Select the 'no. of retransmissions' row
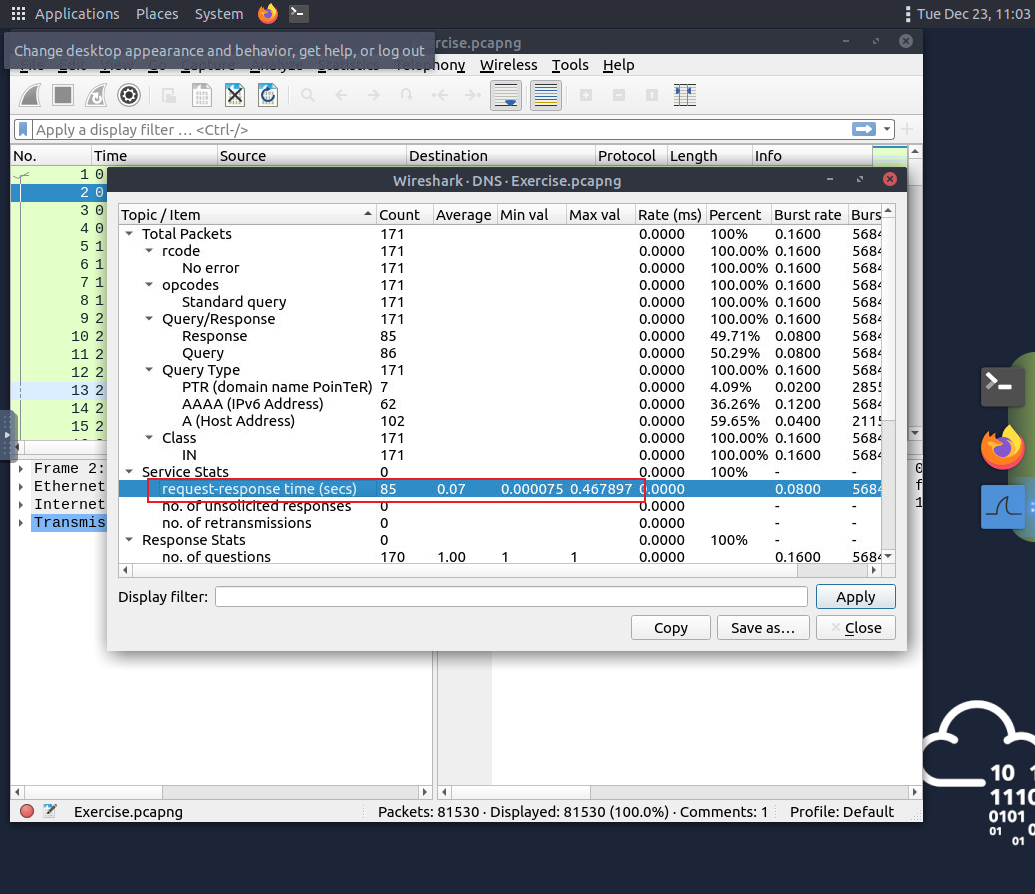The width and height of the screenshot is (1035, 894). pyautogui.click(x=500, y=523)
